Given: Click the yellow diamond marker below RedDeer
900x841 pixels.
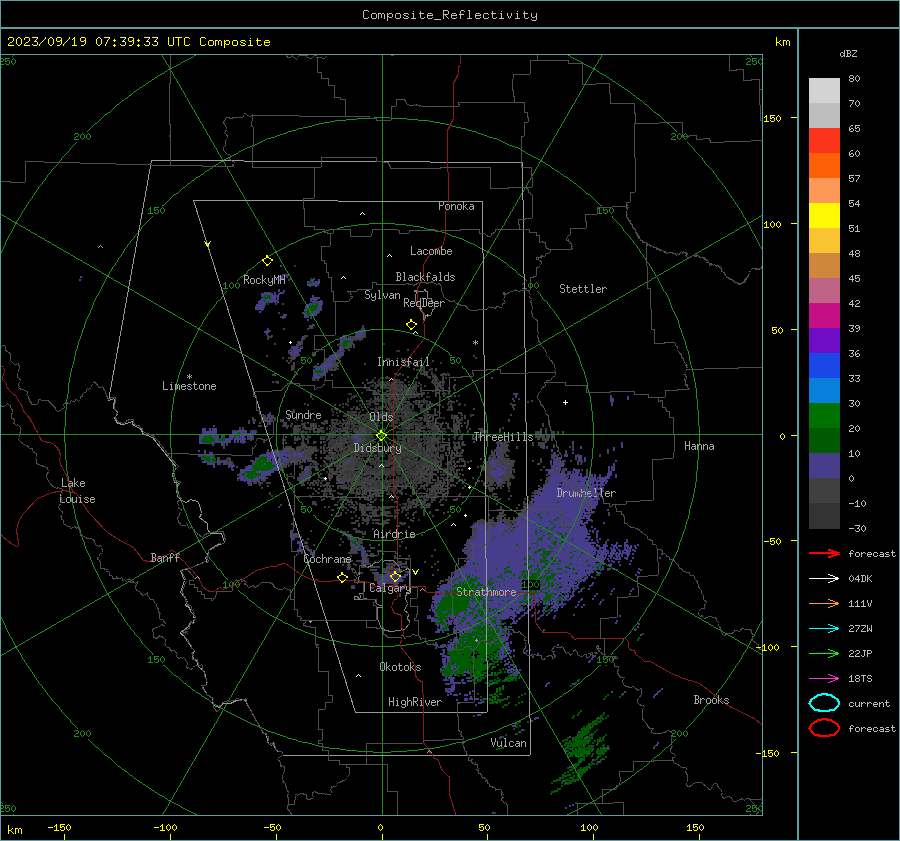Looking at the screenshot, I should point(411,325).
